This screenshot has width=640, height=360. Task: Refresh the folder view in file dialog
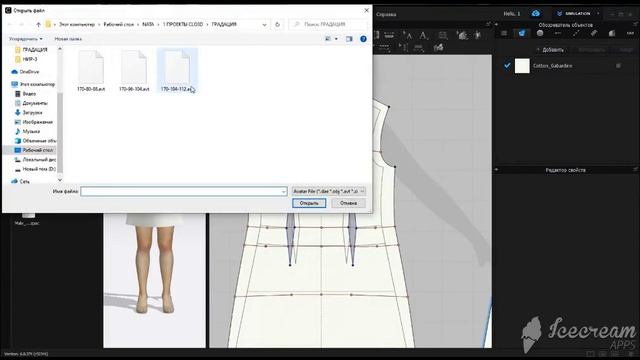pos(278,24)
